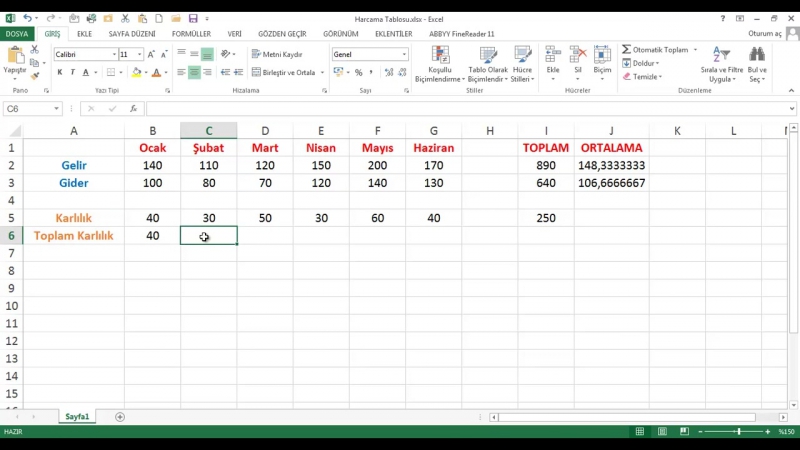Expand the Name Box C6 dropdown arrow
The height and width of the screenshot is (450, 800).
point(56,109)
